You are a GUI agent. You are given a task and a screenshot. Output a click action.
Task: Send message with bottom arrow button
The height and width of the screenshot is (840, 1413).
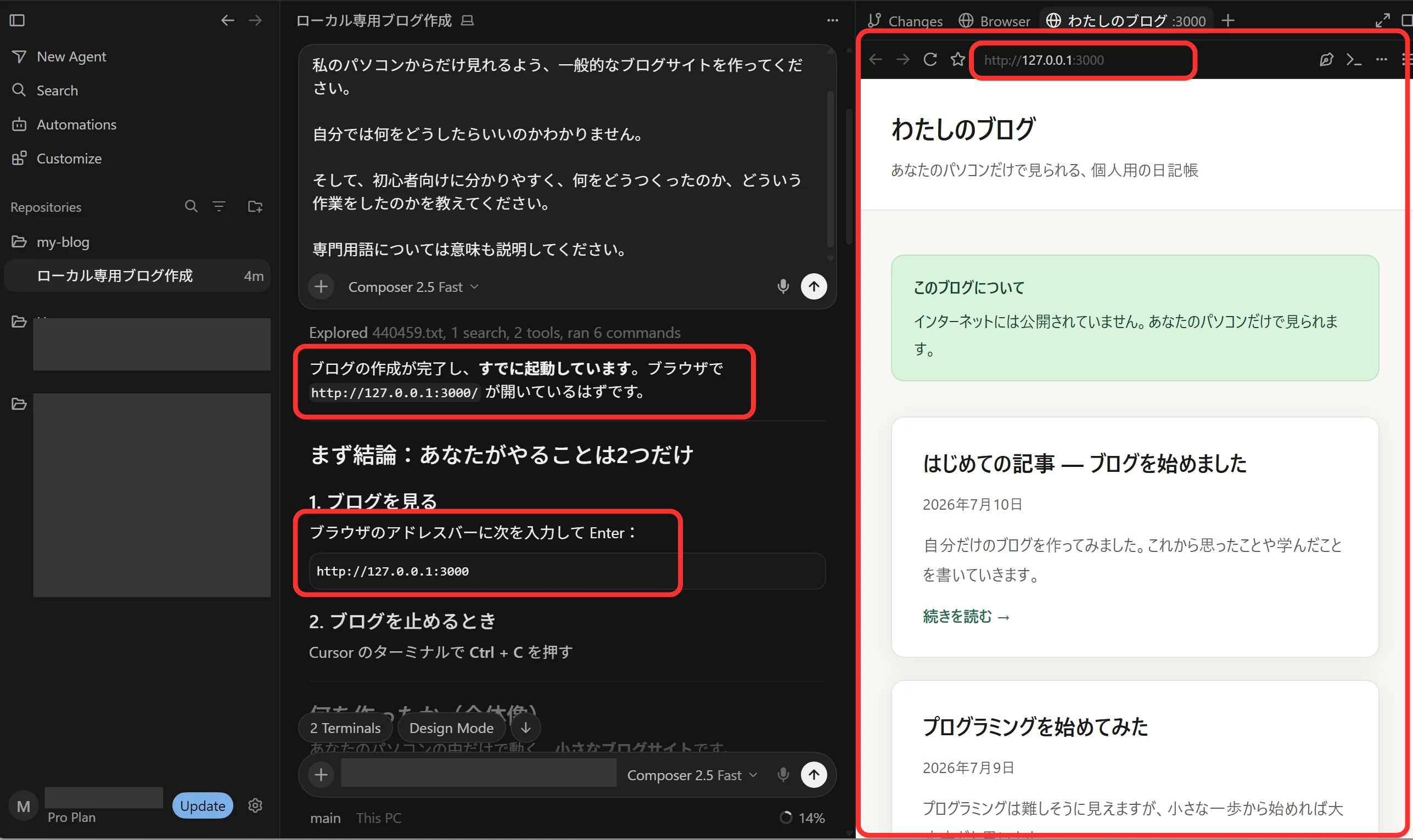click(x=814, y=775)
